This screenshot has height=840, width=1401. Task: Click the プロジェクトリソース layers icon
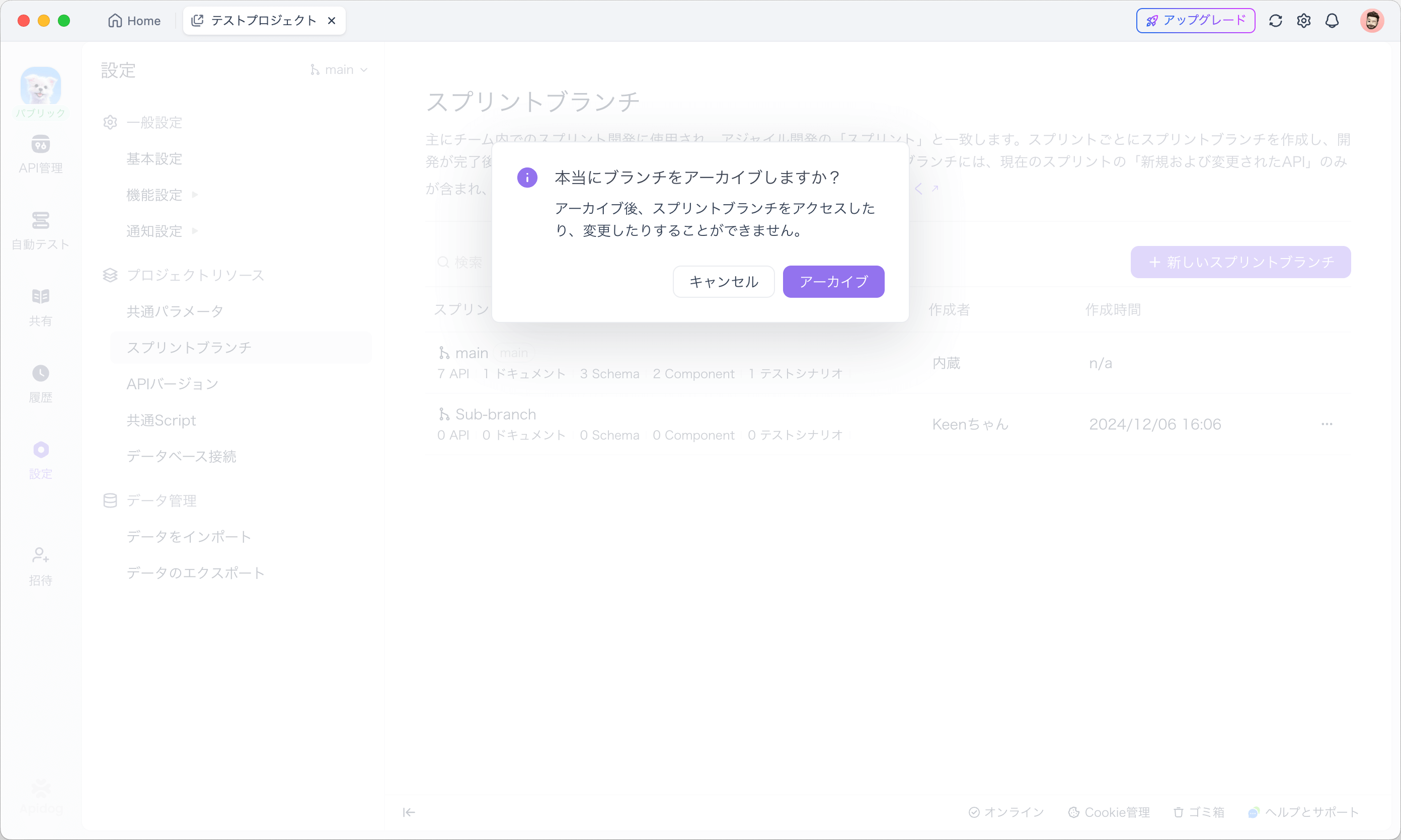click(x=110, y=275)
